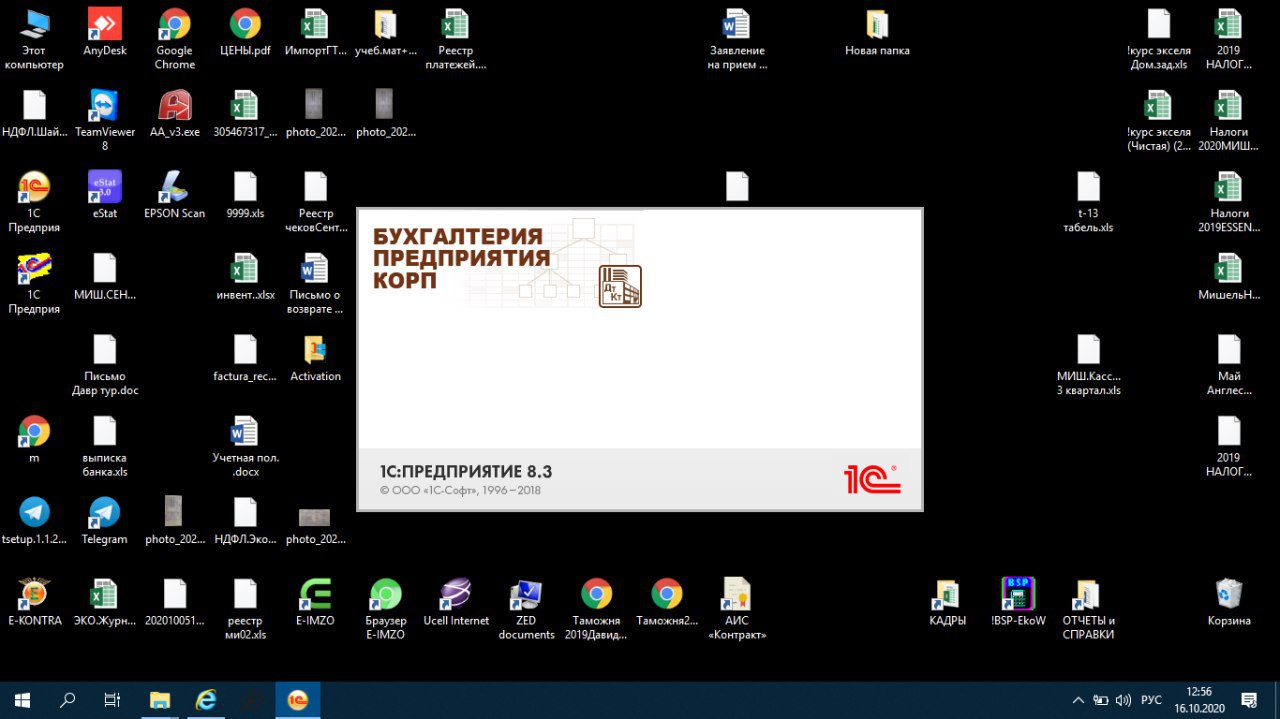Select the НДФЛ.Эко file icon
1280x719 pixels.
pyautogui.click(x=245, y=521)
